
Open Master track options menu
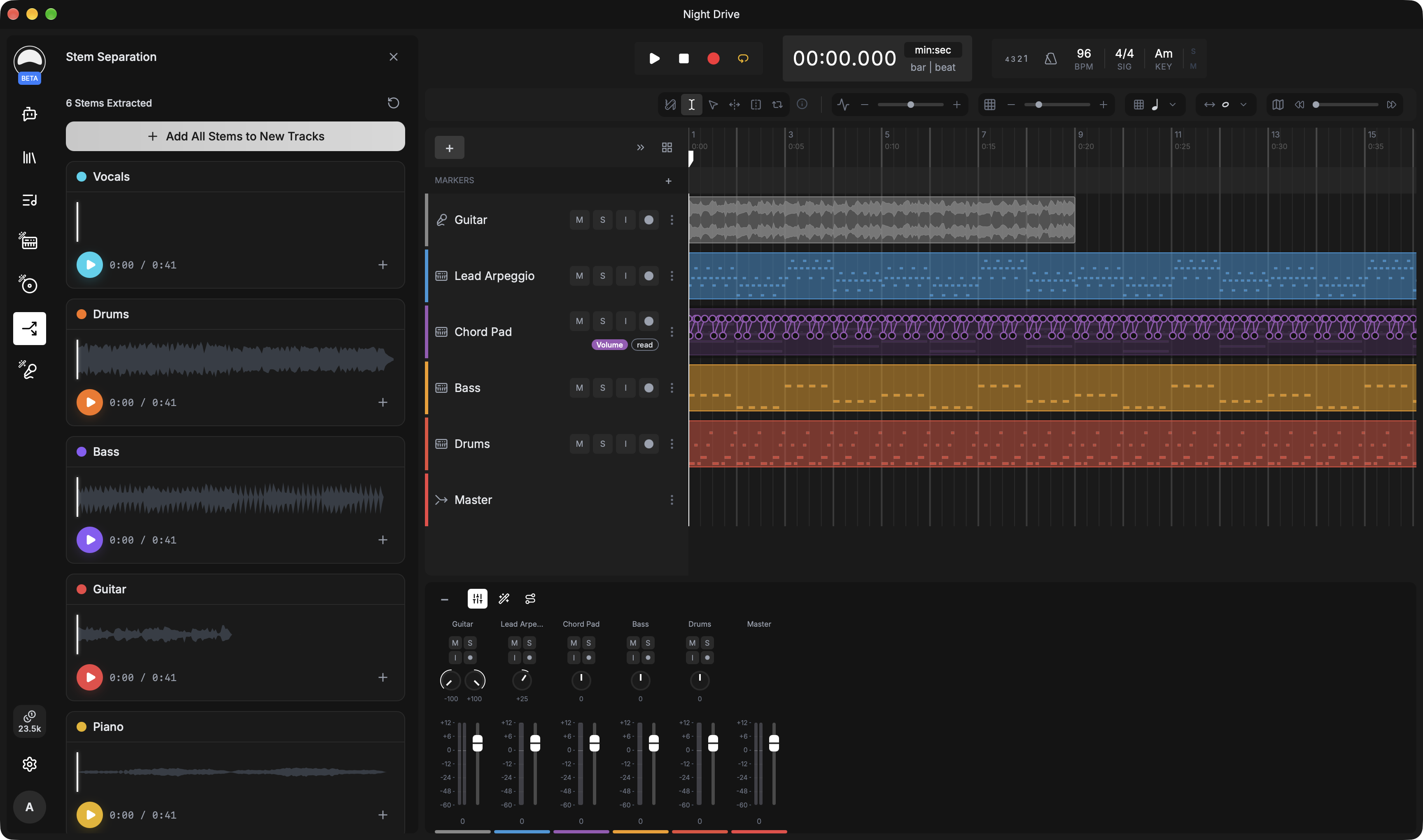[x=672, y=500]
